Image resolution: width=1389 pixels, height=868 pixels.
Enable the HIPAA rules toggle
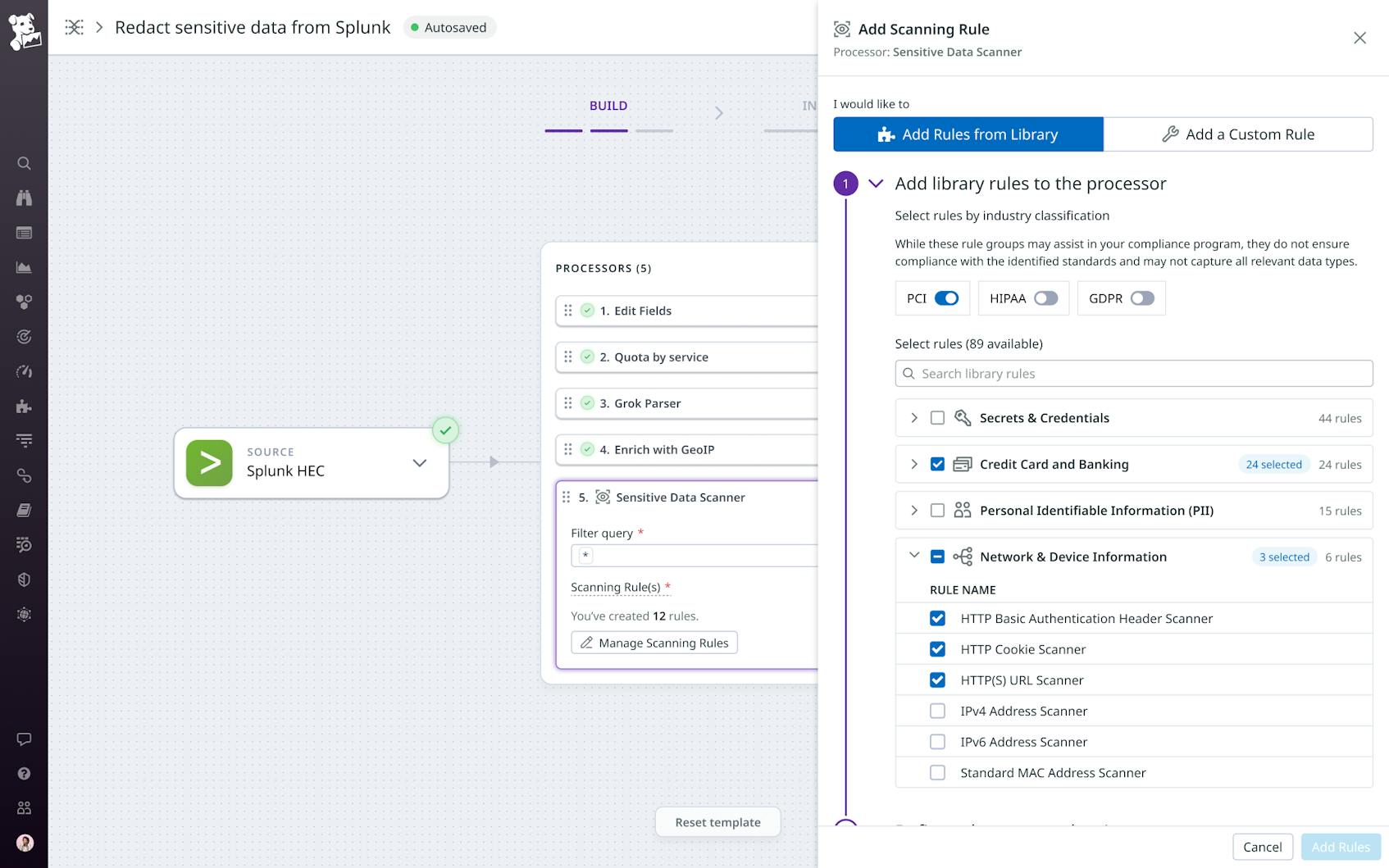(1046, 298)
